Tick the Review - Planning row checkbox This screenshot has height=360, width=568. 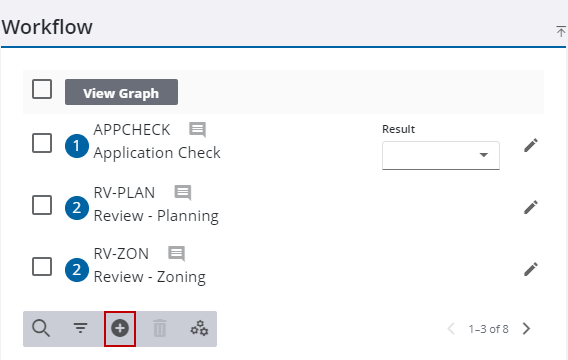pos(42,205)
